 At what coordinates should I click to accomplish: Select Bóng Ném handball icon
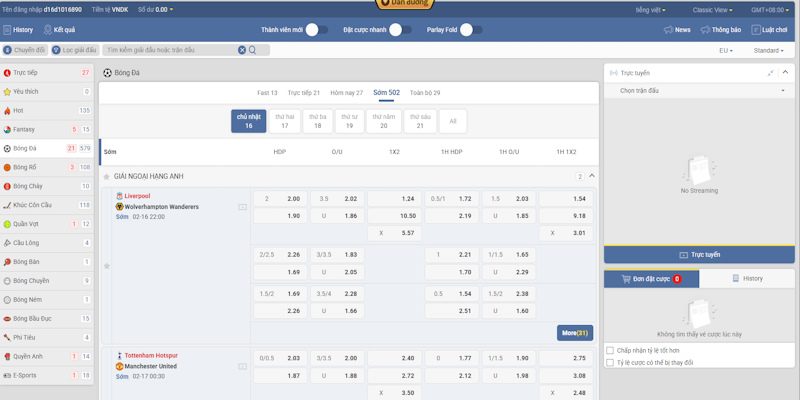point(7,299)
